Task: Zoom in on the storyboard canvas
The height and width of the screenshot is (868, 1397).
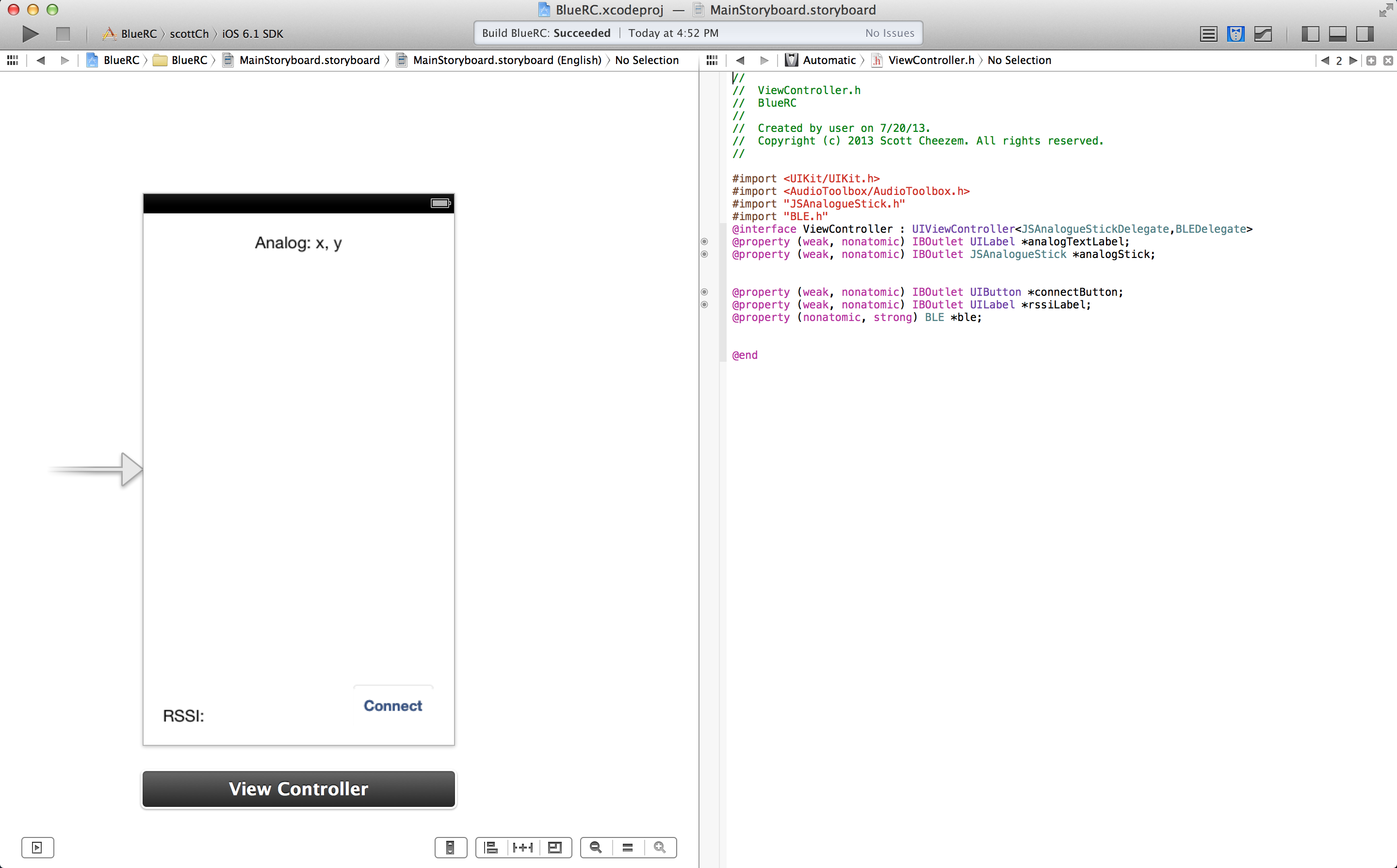Action: [659, 847]
